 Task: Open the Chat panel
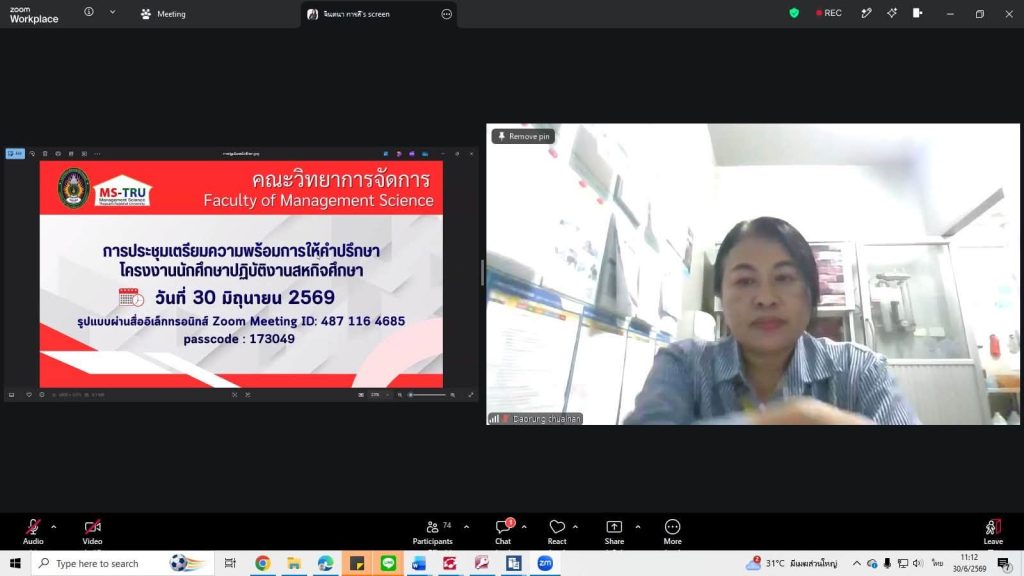tap(503, 531)
